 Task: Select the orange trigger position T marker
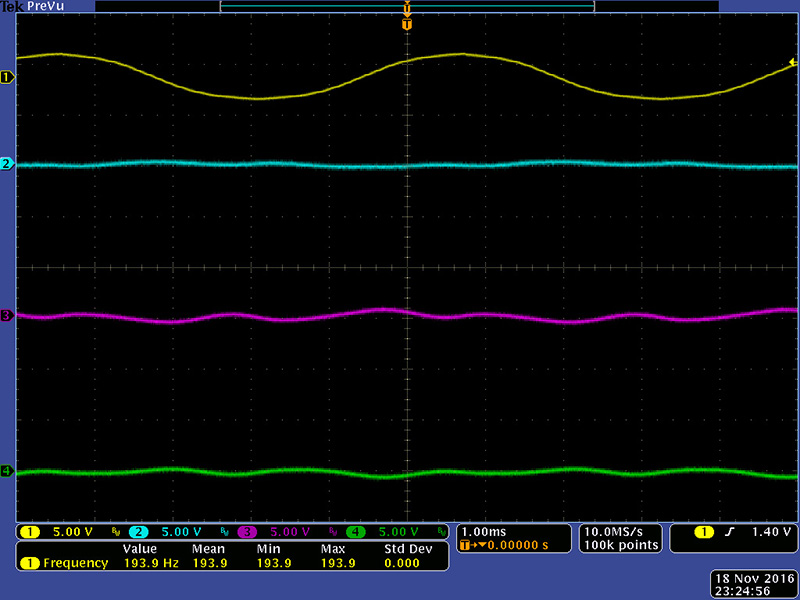pyautogui.click(x=407, y=24)
